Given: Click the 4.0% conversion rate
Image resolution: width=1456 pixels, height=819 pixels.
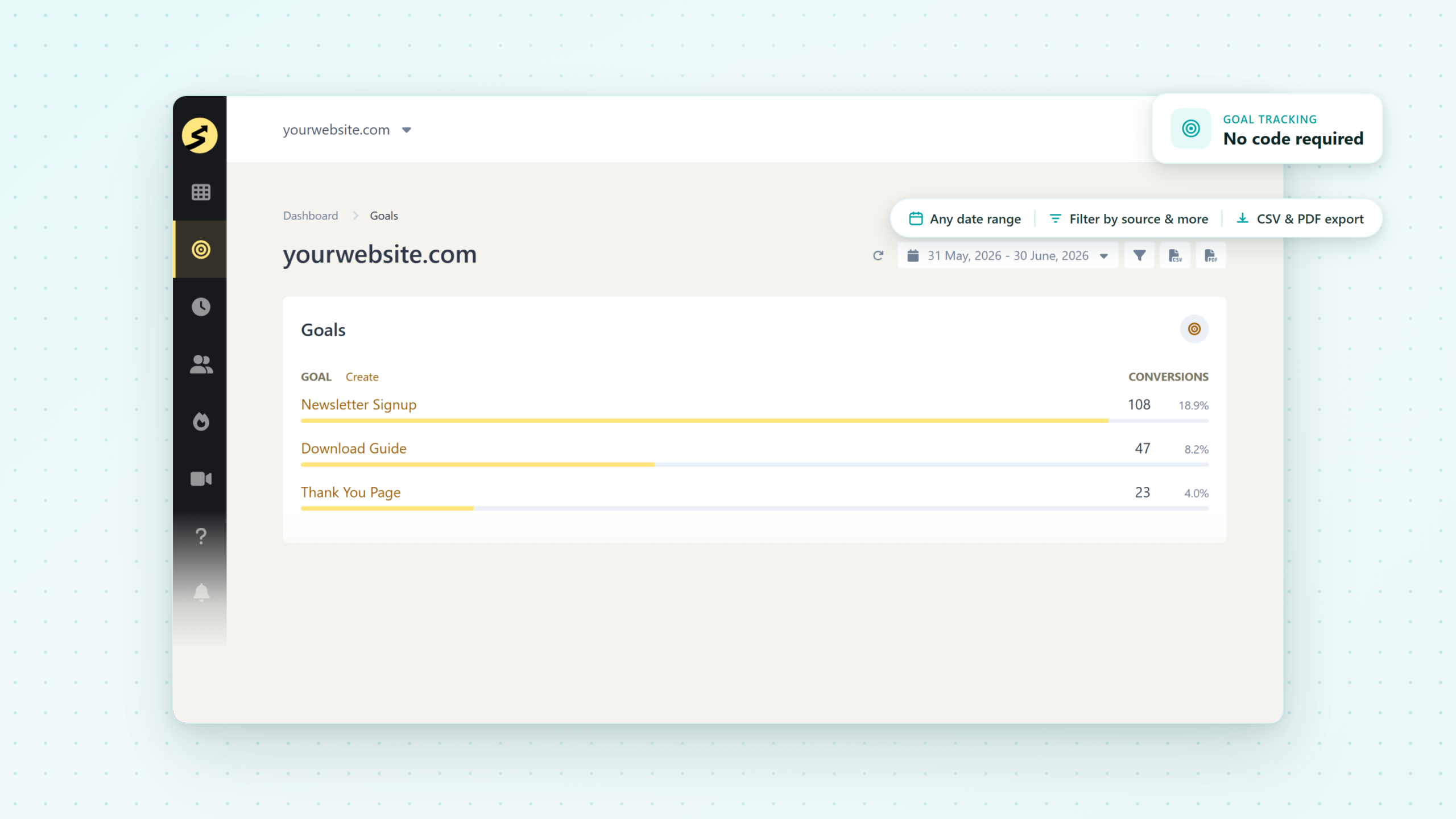Looking at the screenshot, I should point(1197,493).
